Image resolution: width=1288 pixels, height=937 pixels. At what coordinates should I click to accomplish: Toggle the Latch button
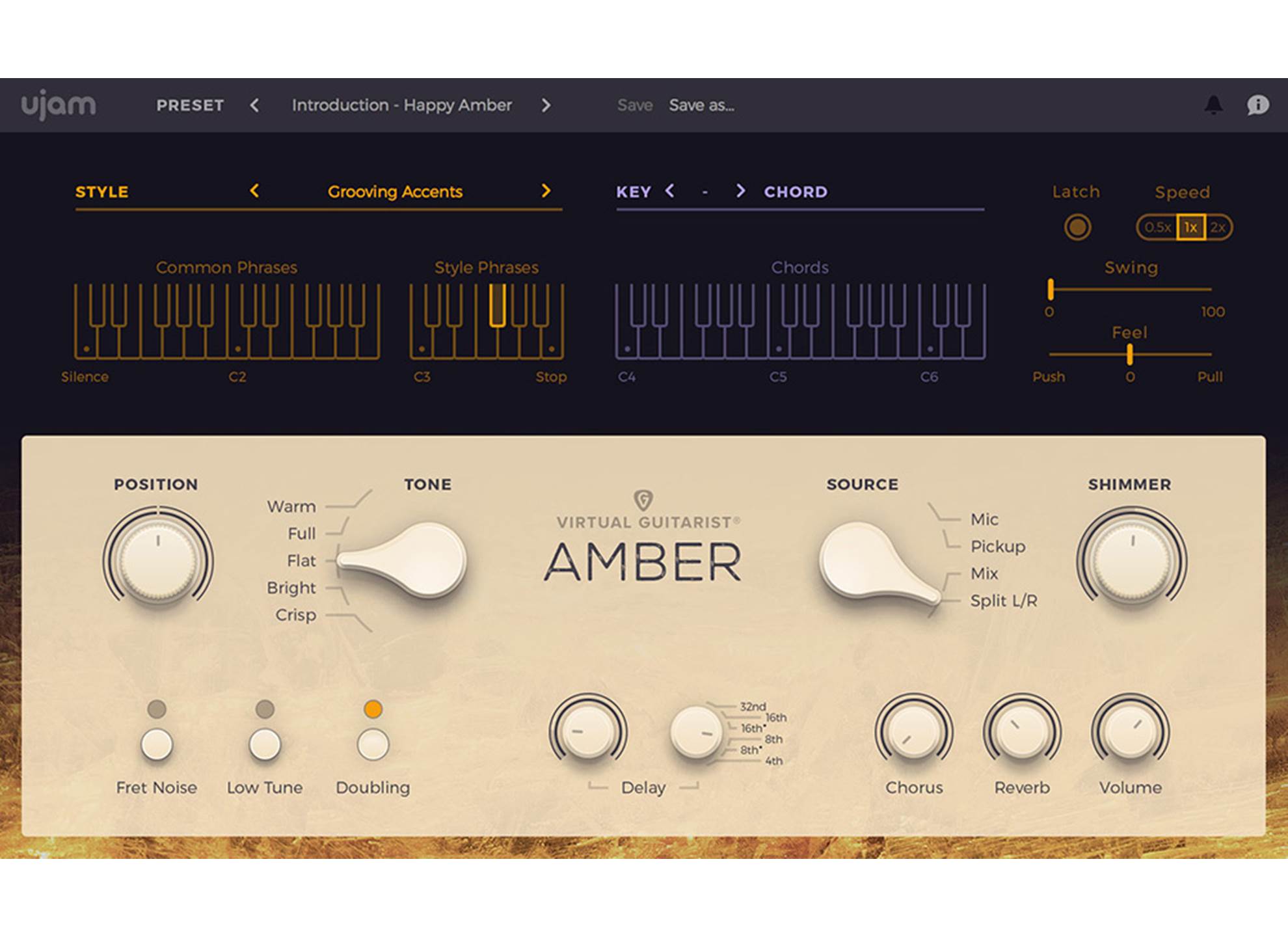pos(1077,227)
